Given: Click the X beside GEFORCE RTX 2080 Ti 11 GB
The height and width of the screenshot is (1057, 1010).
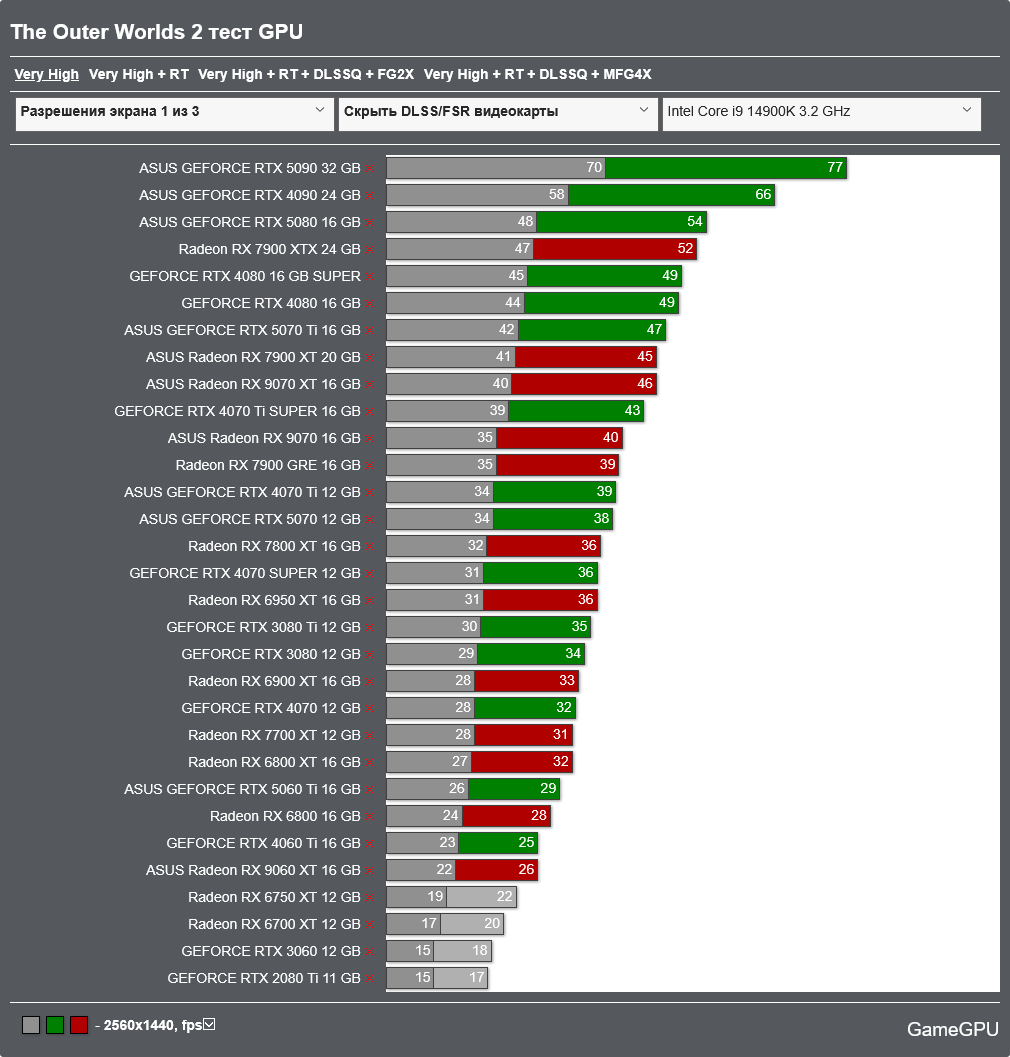Looking at the screenshot, I should (x=369, y=978).
